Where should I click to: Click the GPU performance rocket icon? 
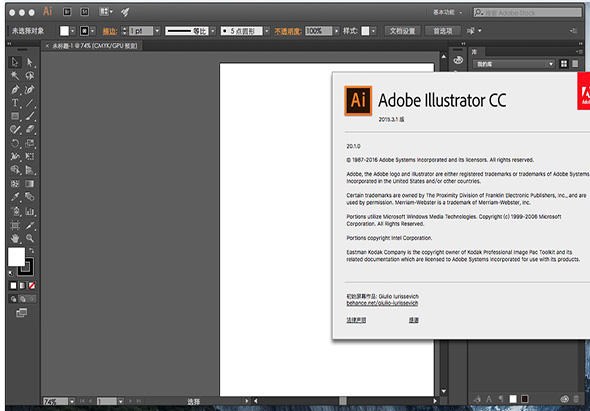coord(125,12)
